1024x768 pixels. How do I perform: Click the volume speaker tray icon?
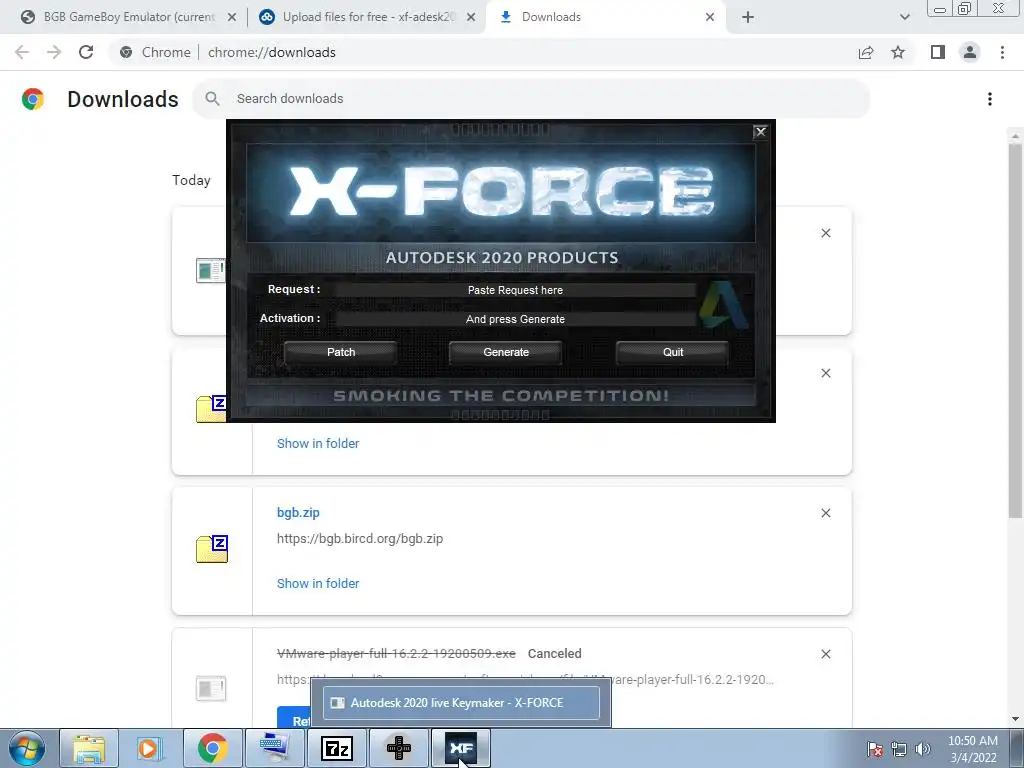point(923,749)
